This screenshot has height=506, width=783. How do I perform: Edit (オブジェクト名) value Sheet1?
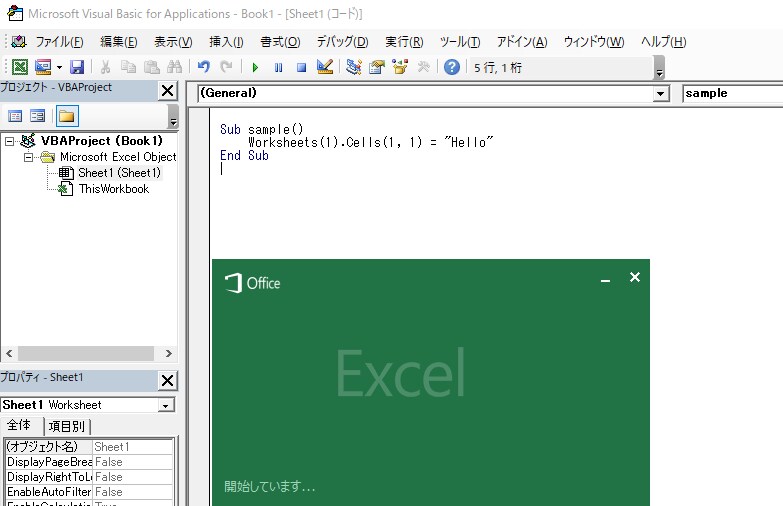click(133, 447)
